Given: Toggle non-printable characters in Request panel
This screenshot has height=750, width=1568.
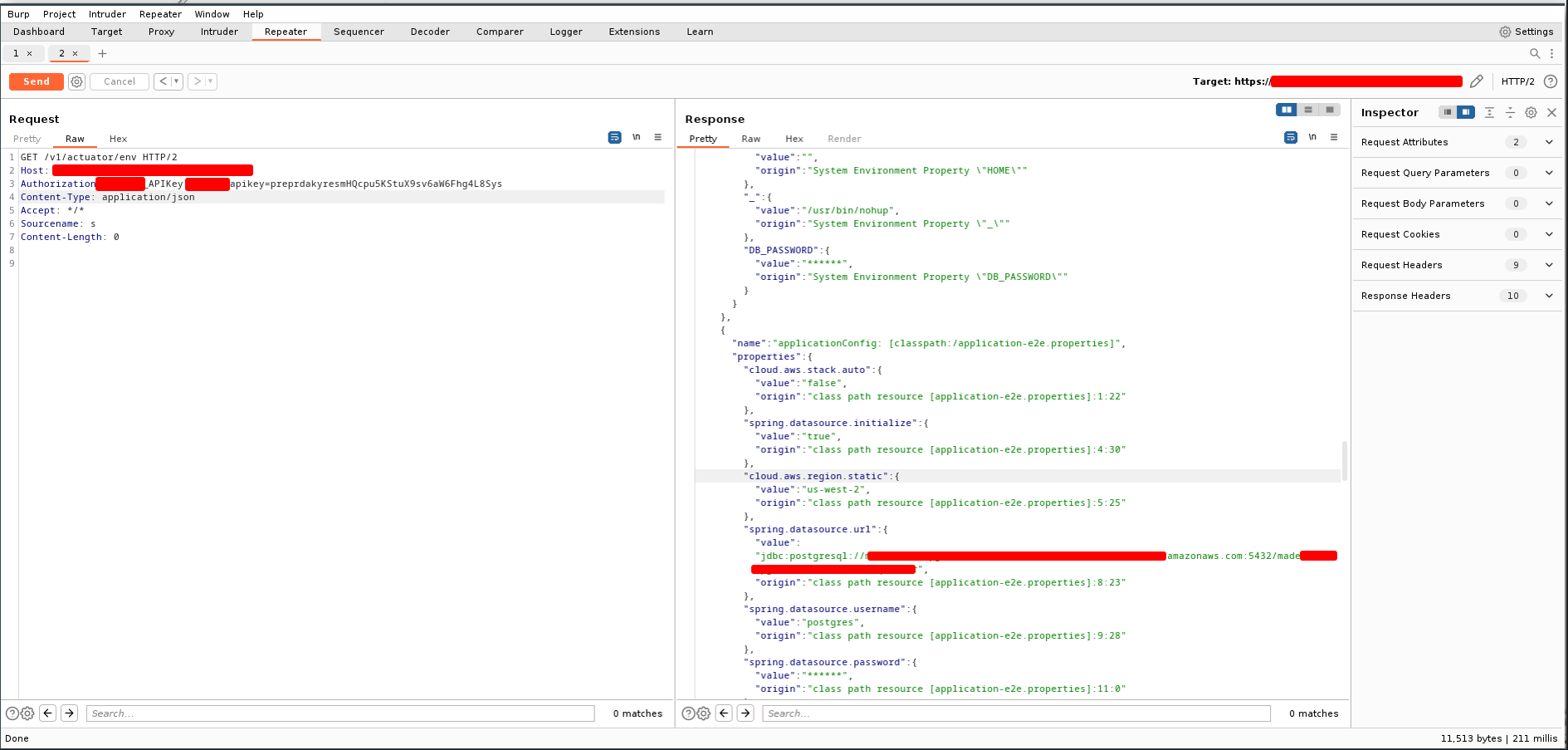Looking at the screenshot, I should click(637, 138).
